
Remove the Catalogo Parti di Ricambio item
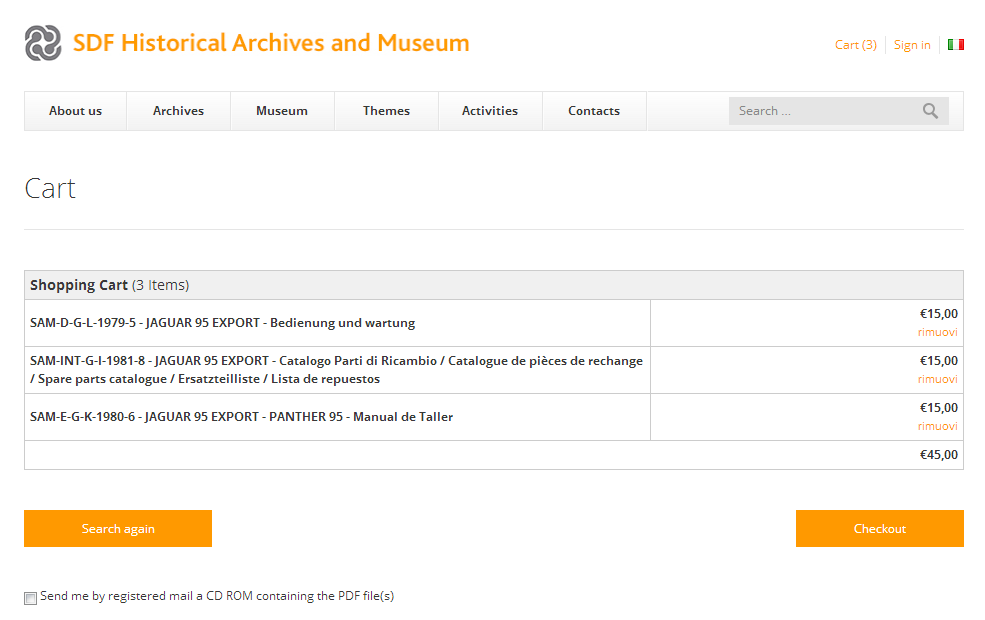coord(937,379)
